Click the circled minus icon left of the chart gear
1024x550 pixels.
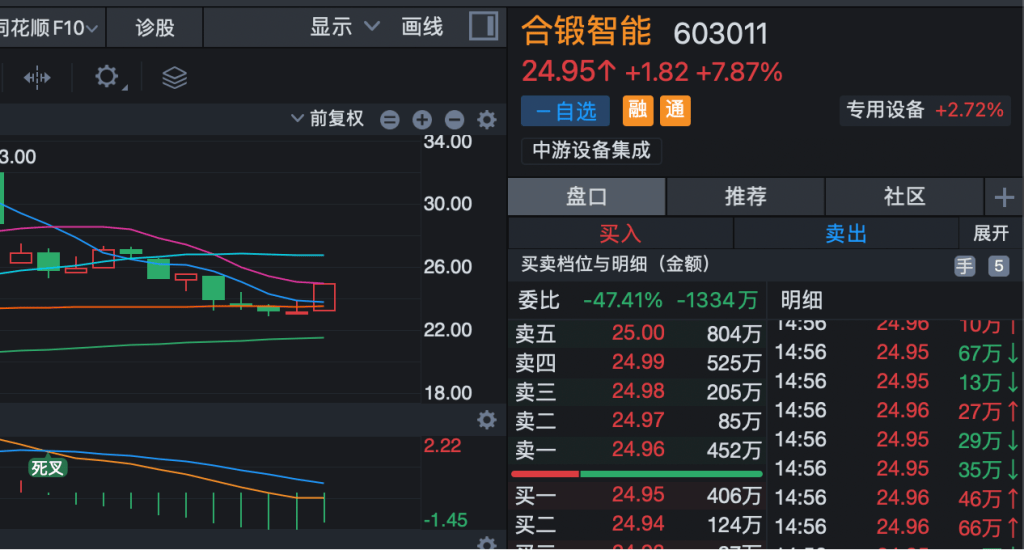(454, 120)
